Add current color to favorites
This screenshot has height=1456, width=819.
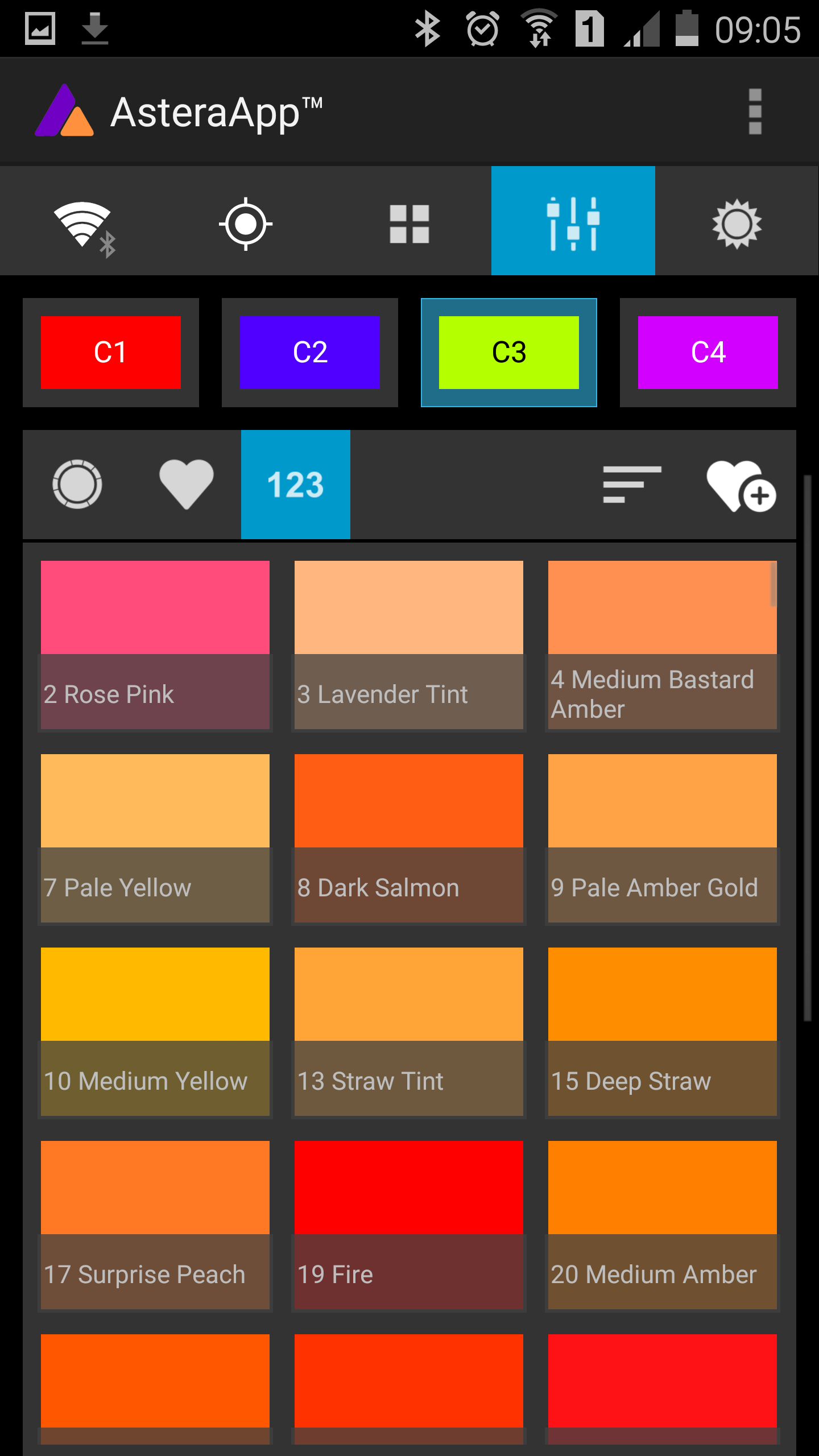(742, 485)
